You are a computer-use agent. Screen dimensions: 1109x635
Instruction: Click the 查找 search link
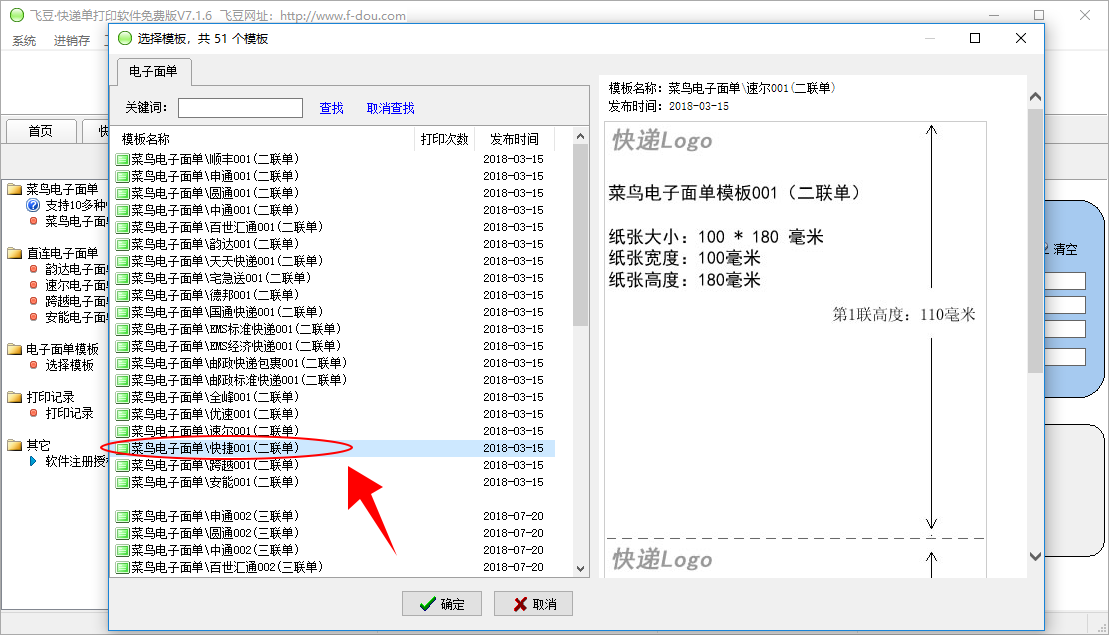(x=331, y=107)
